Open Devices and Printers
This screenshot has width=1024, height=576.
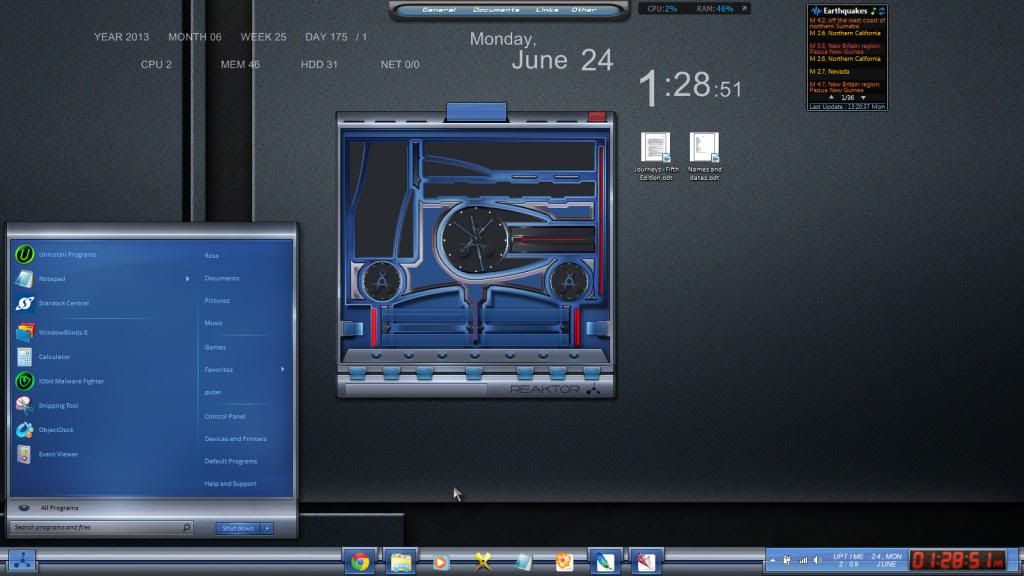tap(235, 439)
